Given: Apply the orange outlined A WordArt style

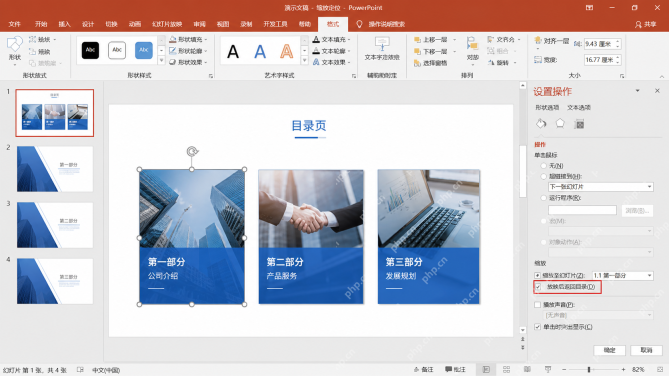Looking at the screenshot, I should click(287, 52).
